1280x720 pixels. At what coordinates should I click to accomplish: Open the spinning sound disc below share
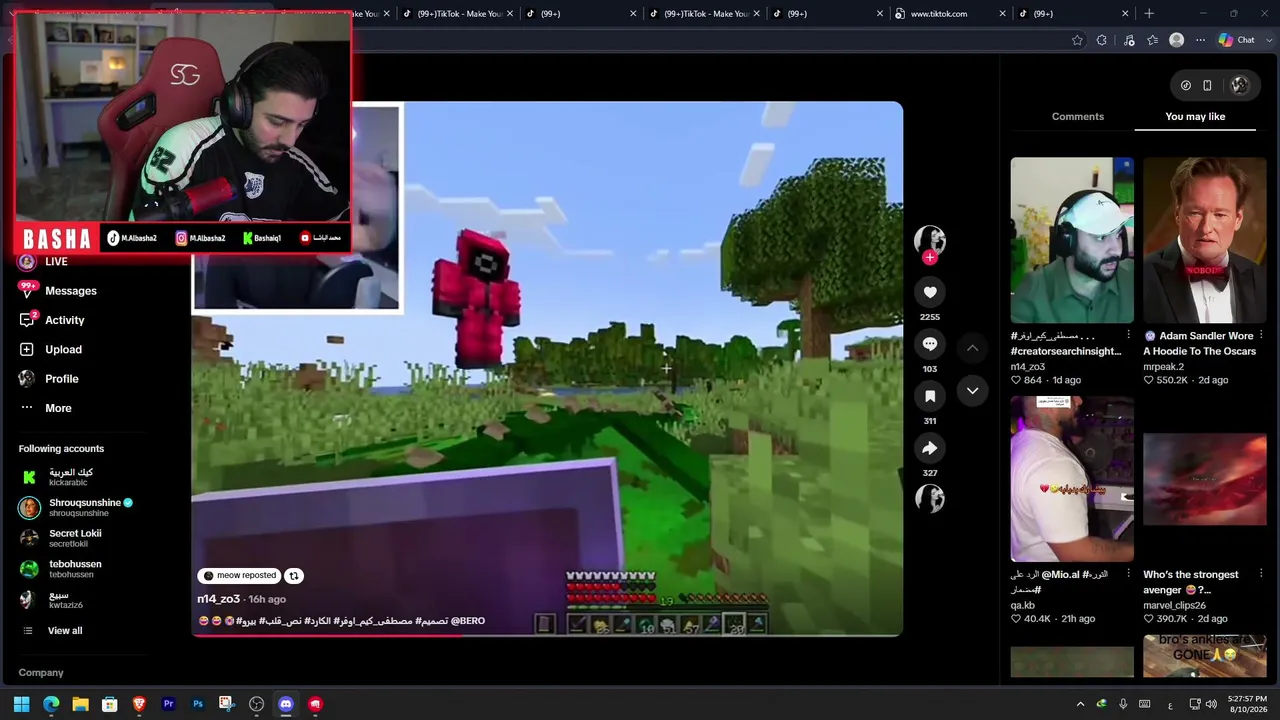click(x=930, y=498)
